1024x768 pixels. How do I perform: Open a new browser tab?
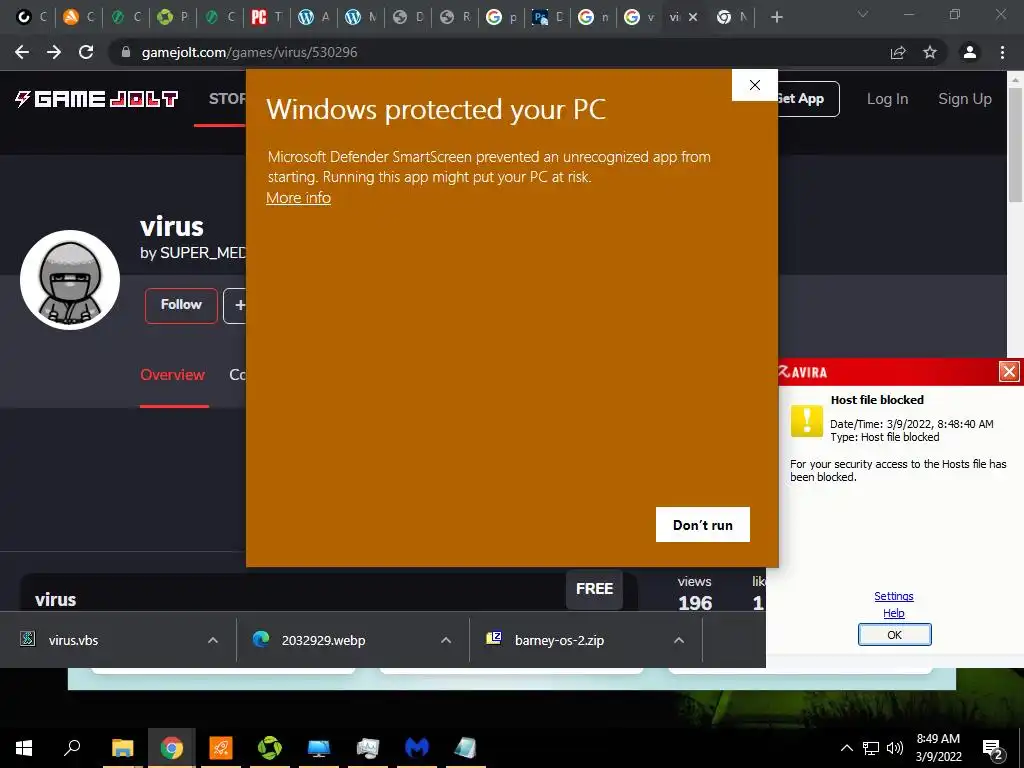pos(776,18)
